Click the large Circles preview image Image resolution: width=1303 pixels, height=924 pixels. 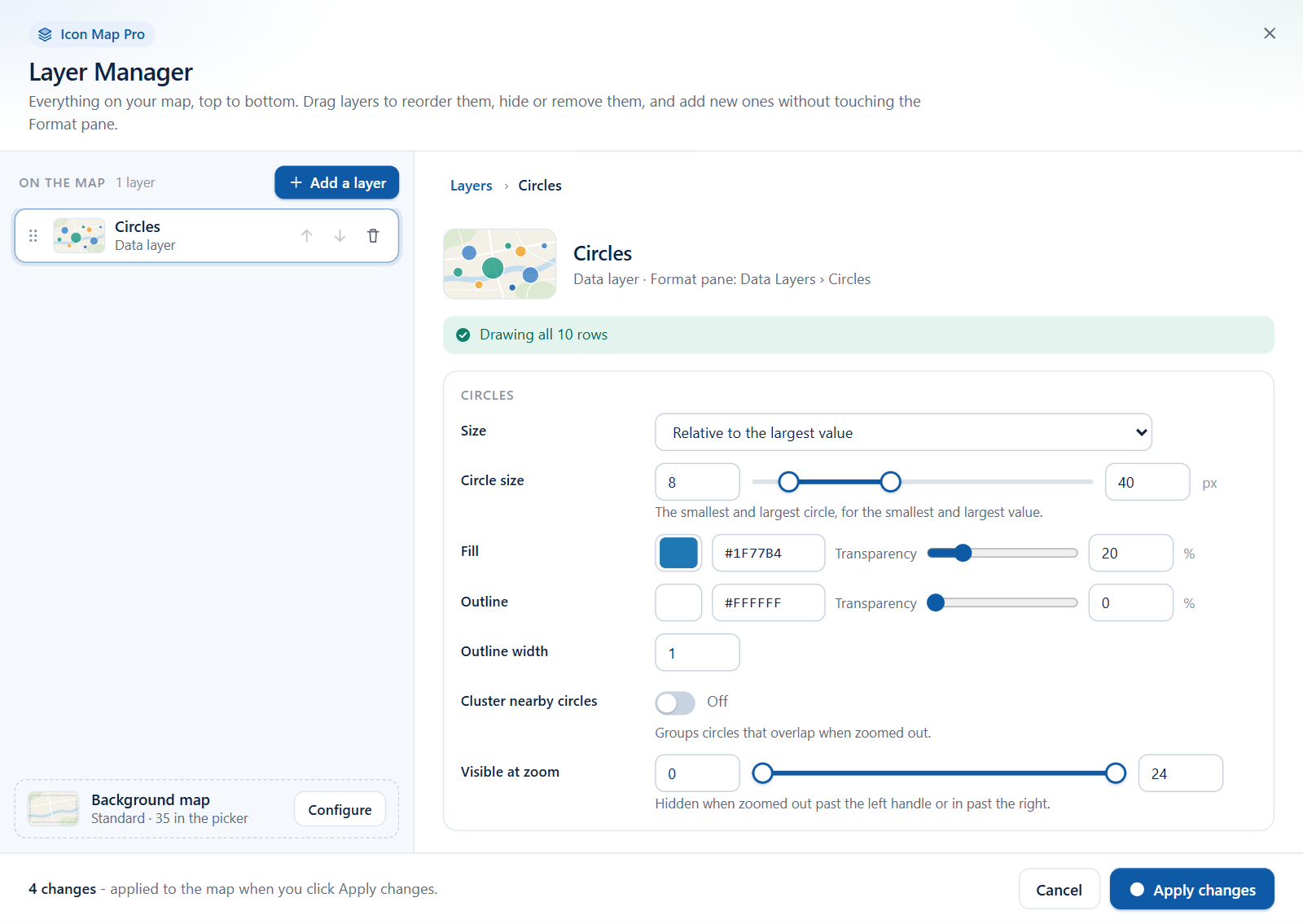[x=500, y=264]
